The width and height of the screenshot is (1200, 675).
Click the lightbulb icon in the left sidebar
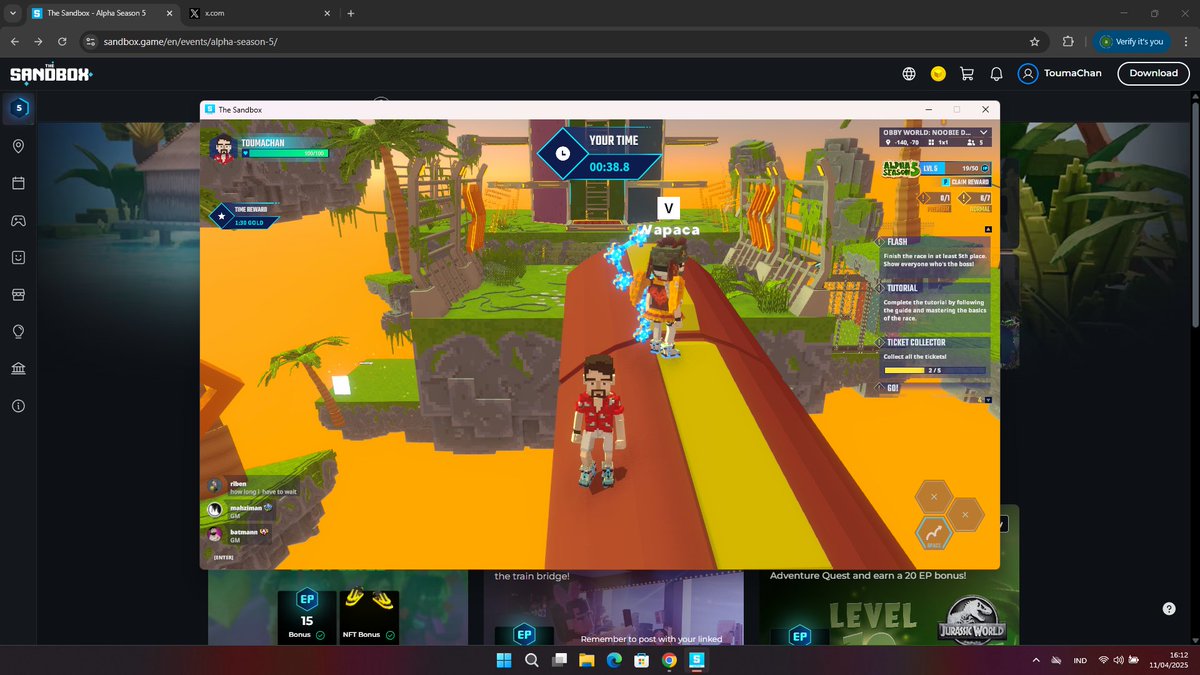(19, 331)
